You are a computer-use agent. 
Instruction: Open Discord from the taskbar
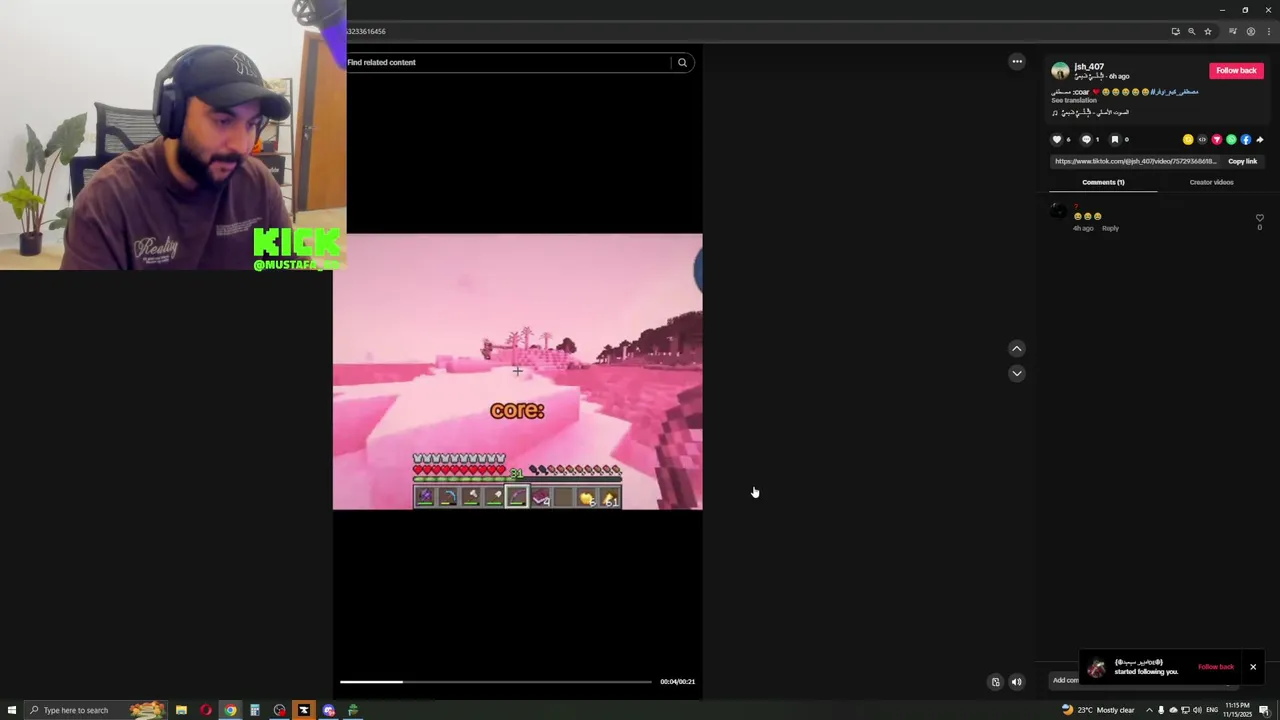[328, 710]
